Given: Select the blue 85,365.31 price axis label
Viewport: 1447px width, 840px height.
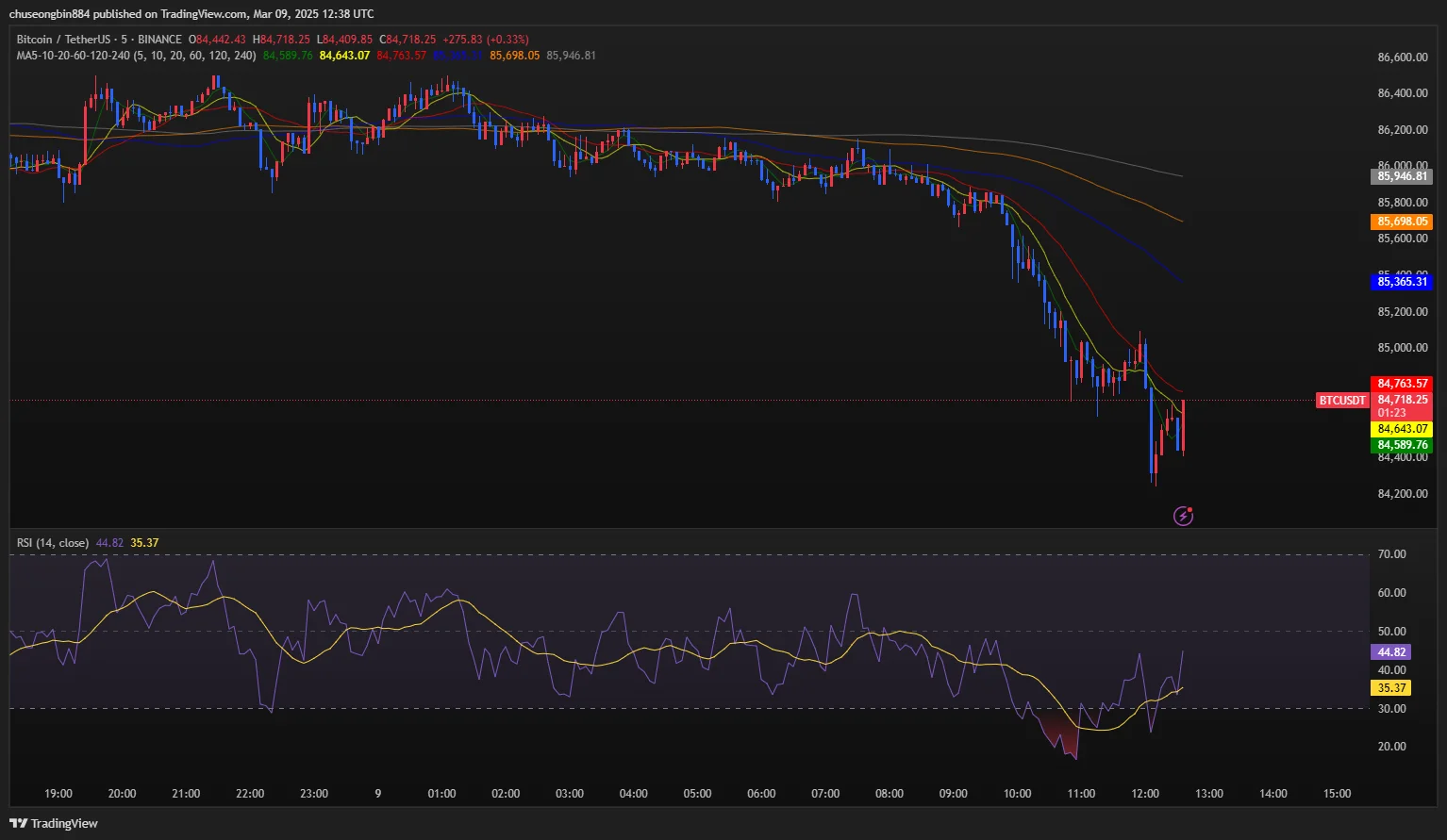Looking at the screenshot, I should pyautogui.click(x=1401, y=282).
